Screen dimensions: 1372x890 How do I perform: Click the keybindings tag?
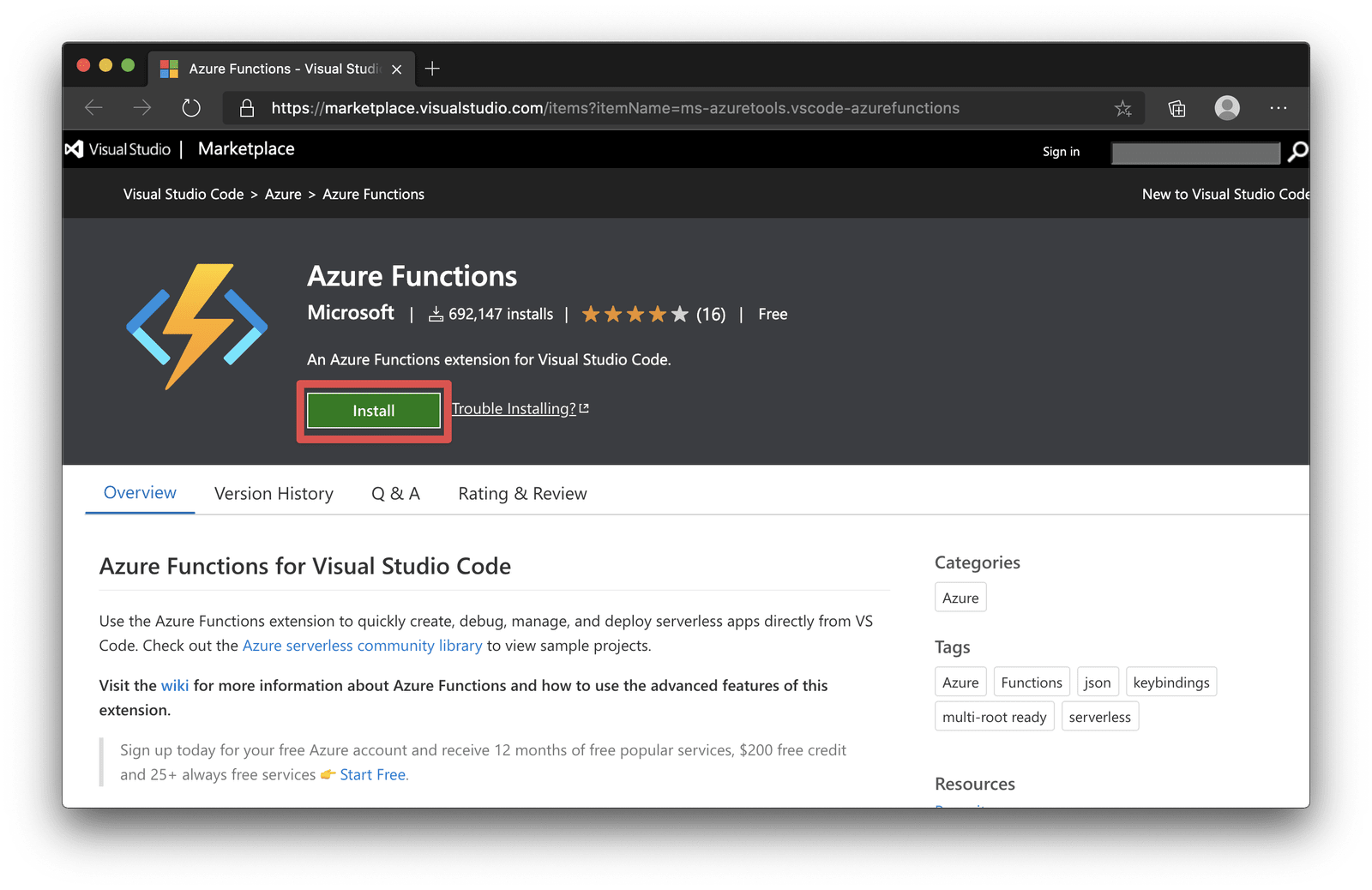1171,683
